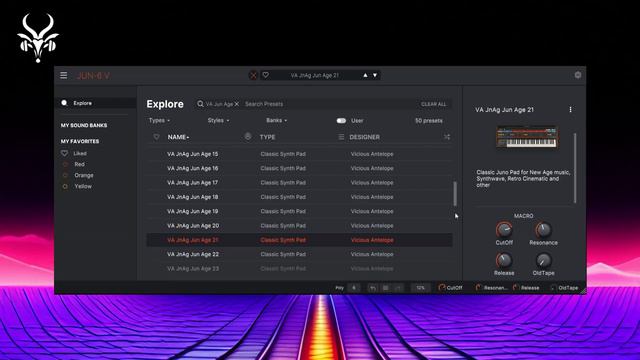Click the CutOff macro knob

point(504,230)
